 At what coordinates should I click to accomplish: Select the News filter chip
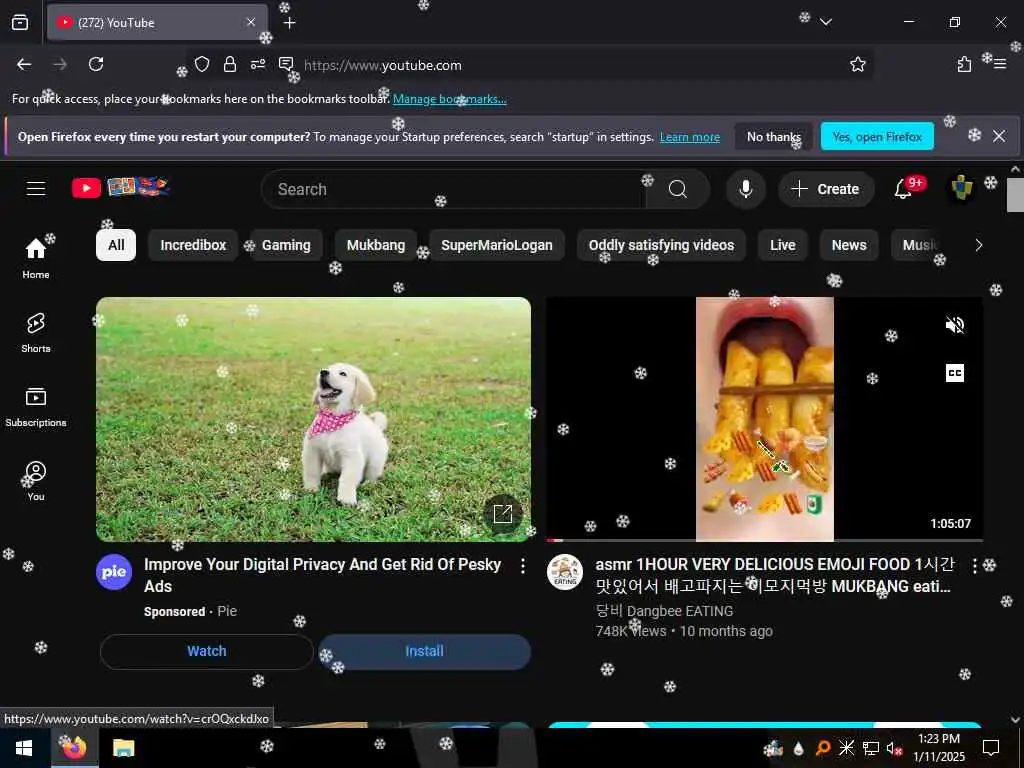pos(849,245)
